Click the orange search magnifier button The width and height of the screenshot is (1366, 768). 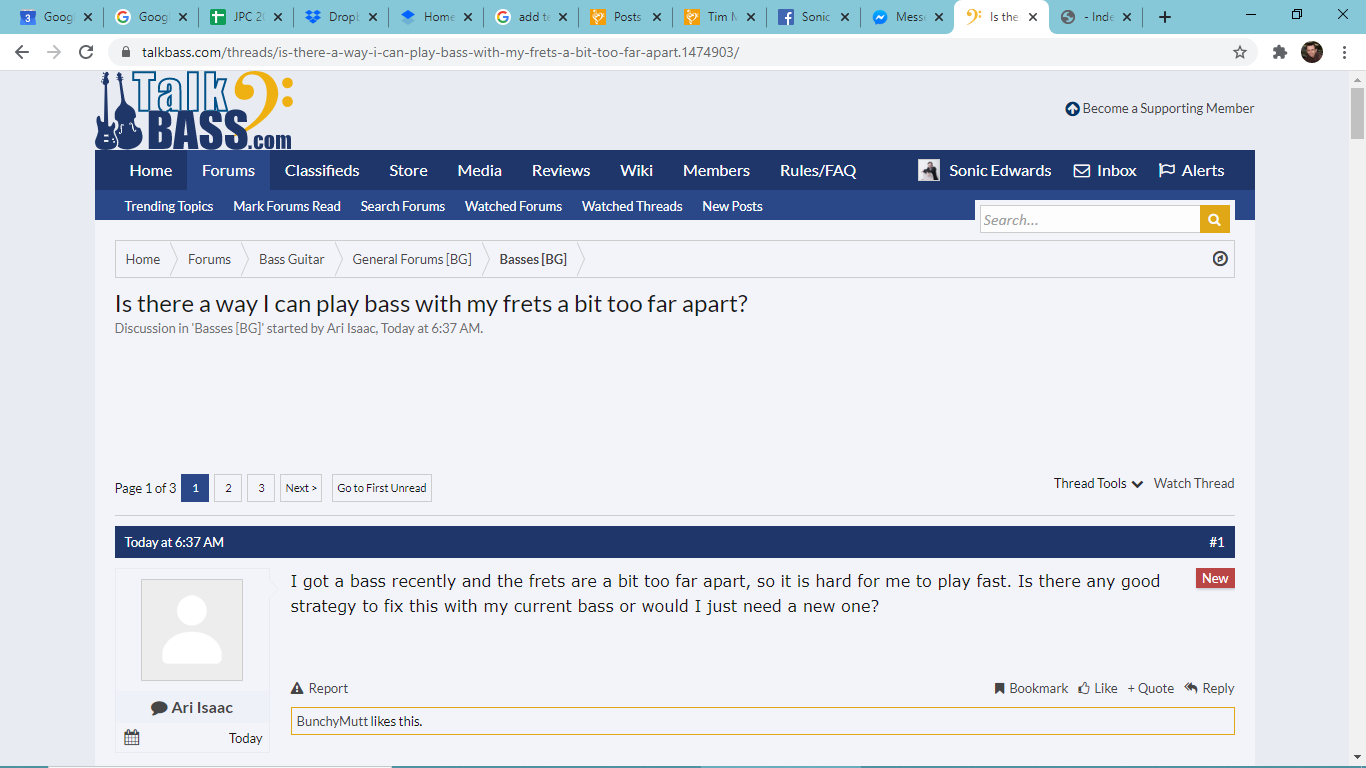tap(1214, 220)
